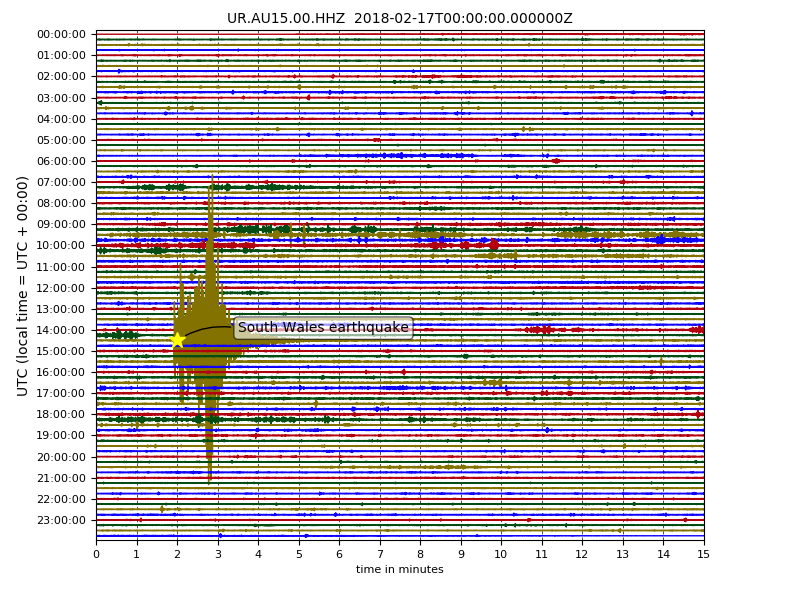
Task: Click the 16:00:00 time tick label
Action: coord(61,372)
